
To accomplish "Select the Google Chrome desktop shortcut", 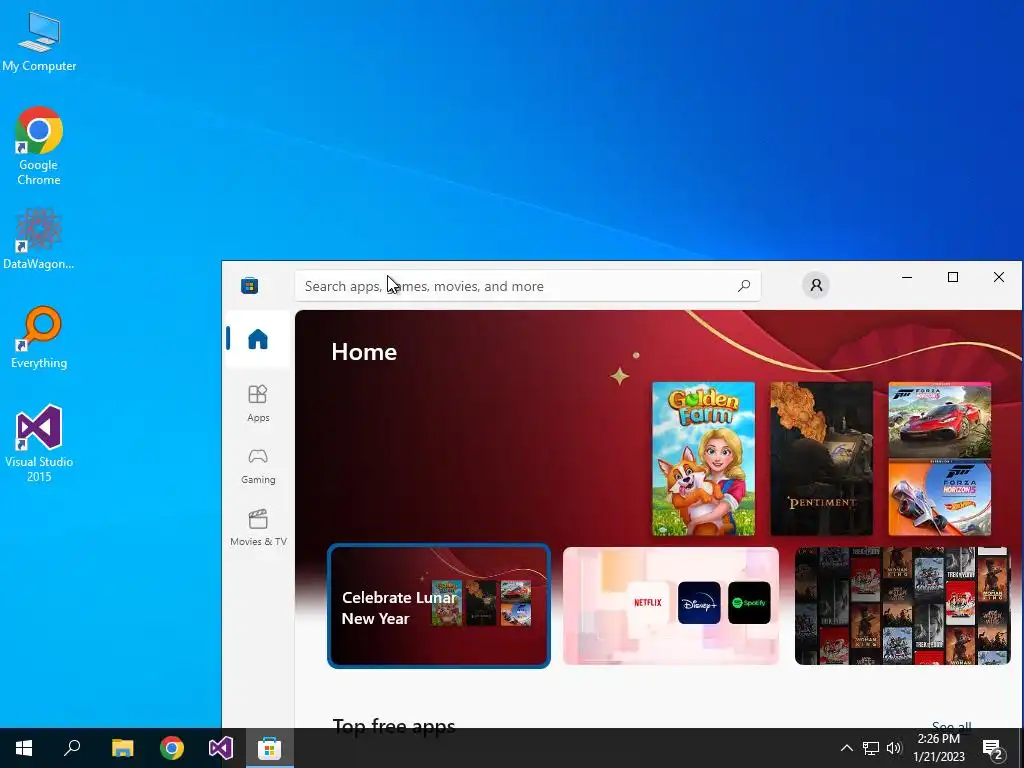I will (39, 146).
